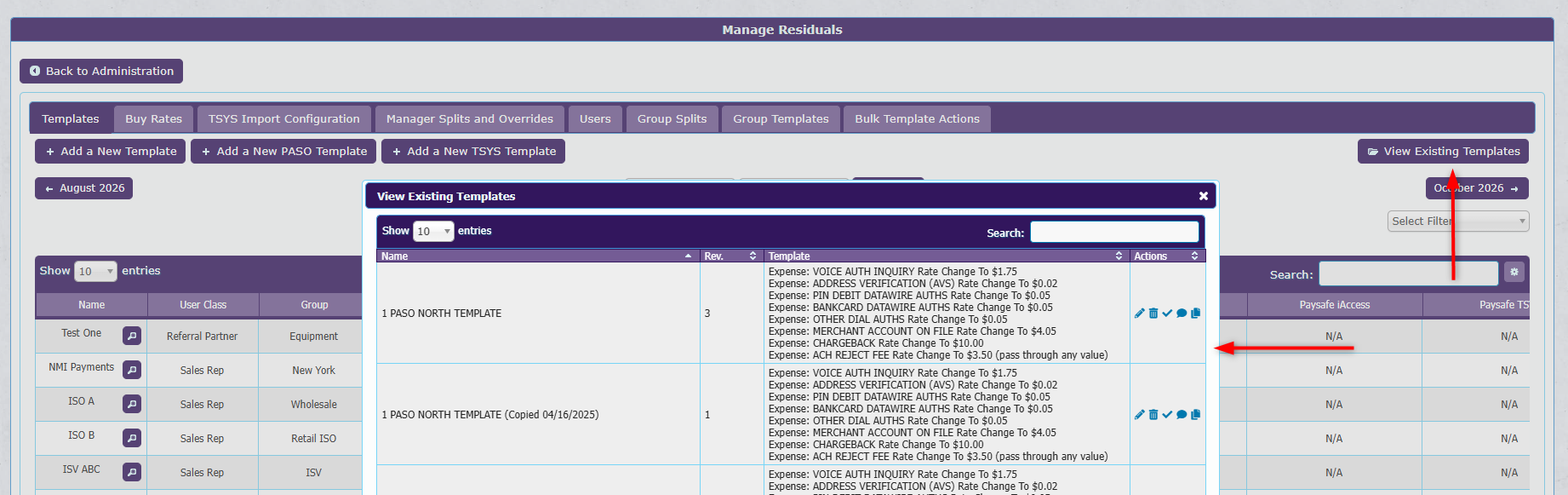This screenshot has height=495, width=1568.
Task: Edit the 1 PASO NORTH TEMPLATE revision 3
Action: [1139, 314]
